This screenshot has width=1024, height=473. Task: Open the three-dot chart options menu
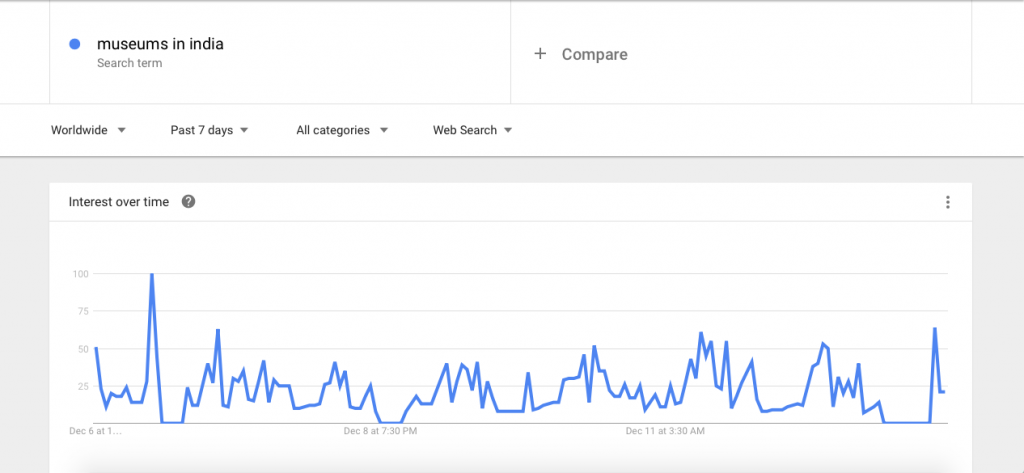[948, 203]
